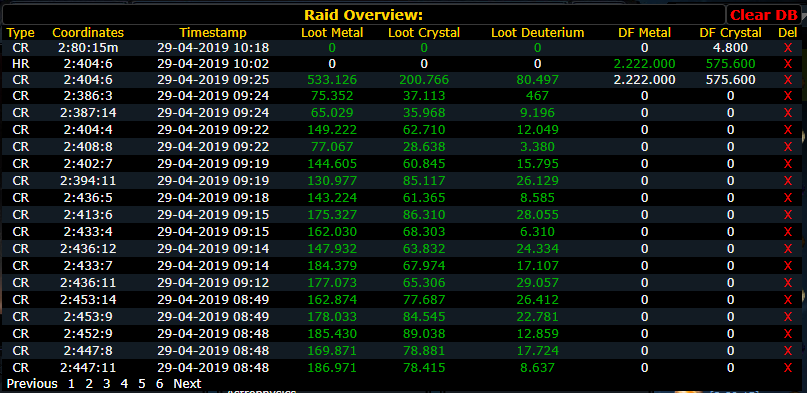Click the Type column header
Screen dimensions: 807x393
(x=21, y=33)
